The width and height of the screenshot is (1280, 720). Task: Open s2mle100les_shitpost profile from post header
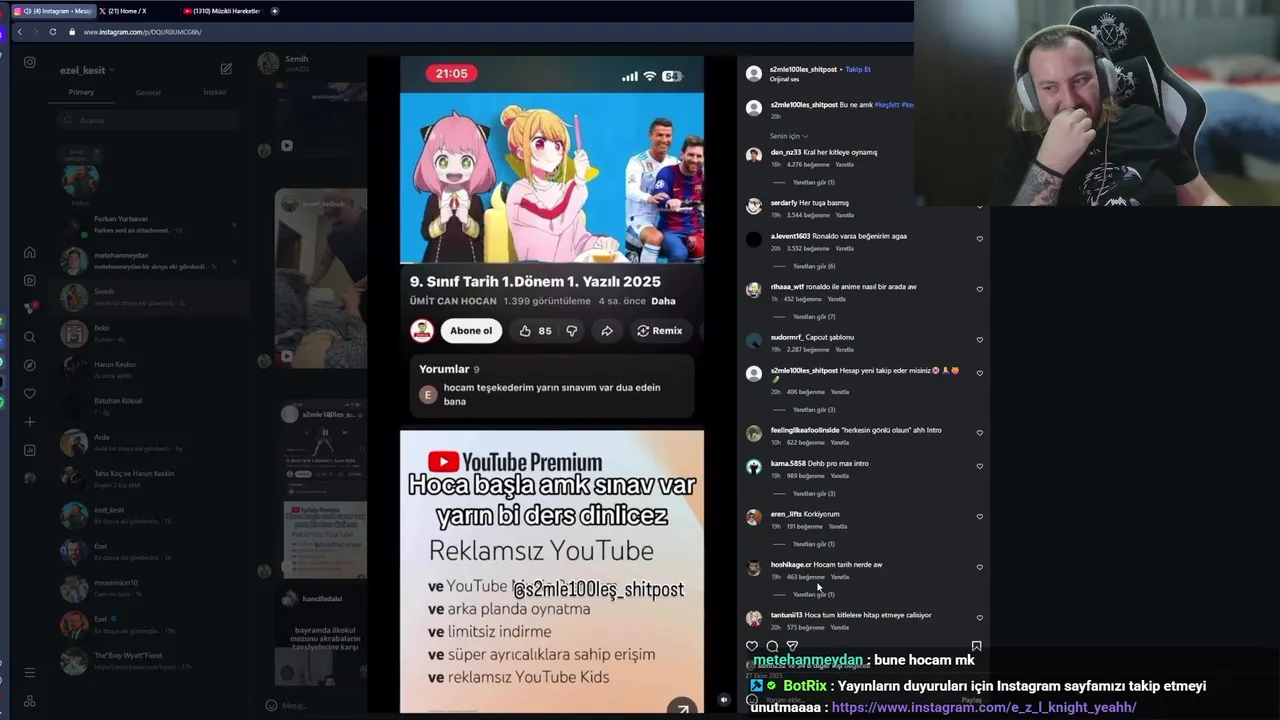click(804, 69)
